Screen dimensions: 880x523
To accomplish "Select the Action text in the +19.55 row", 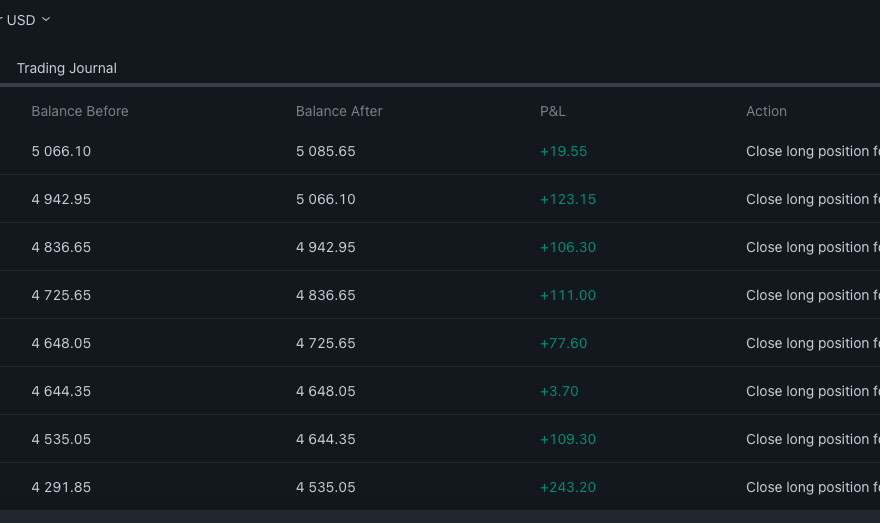I will (812, 151).
